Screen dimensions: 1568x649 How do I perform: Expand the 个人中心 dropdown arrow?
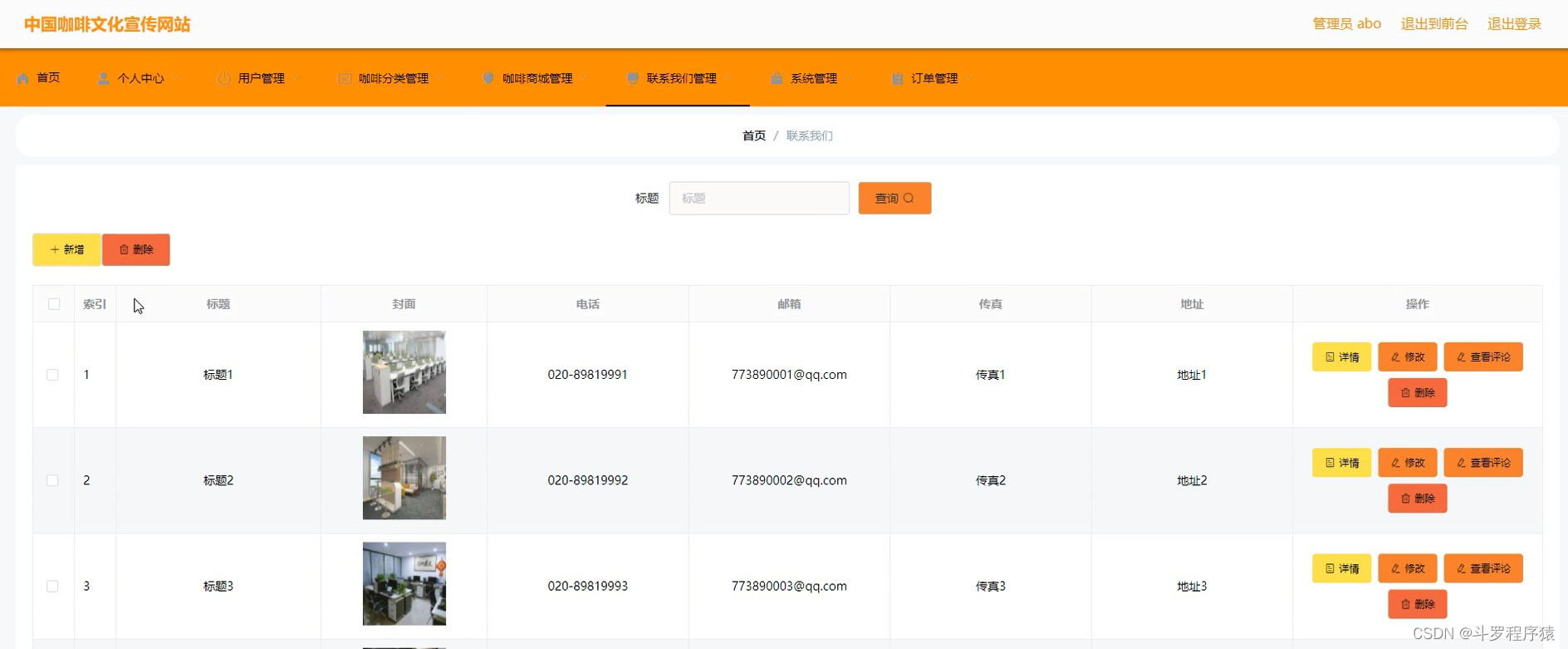pos(176,78)
